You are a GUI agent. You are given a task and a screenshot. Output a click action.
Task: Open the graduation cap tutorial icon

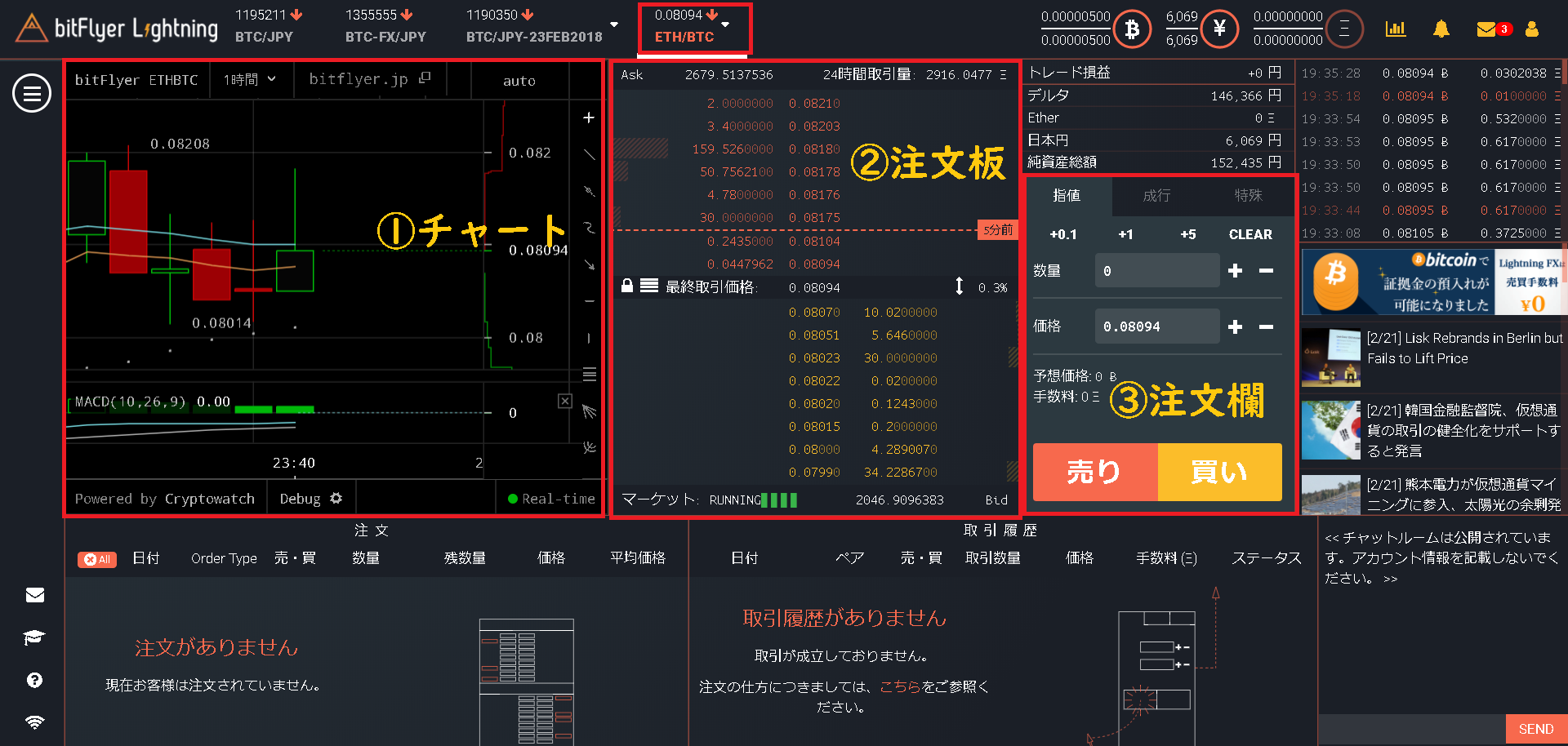point(34,637)
